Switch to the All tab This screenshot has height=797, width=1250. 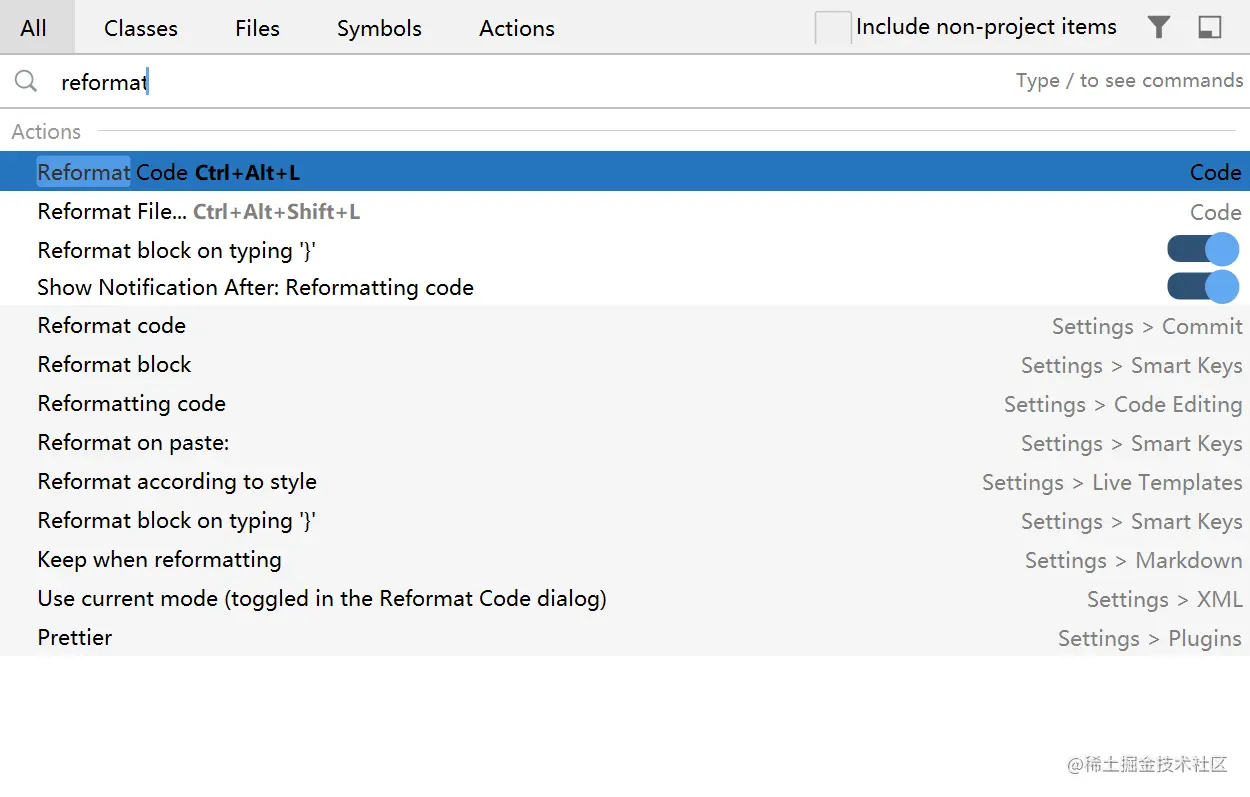(34, 28)
